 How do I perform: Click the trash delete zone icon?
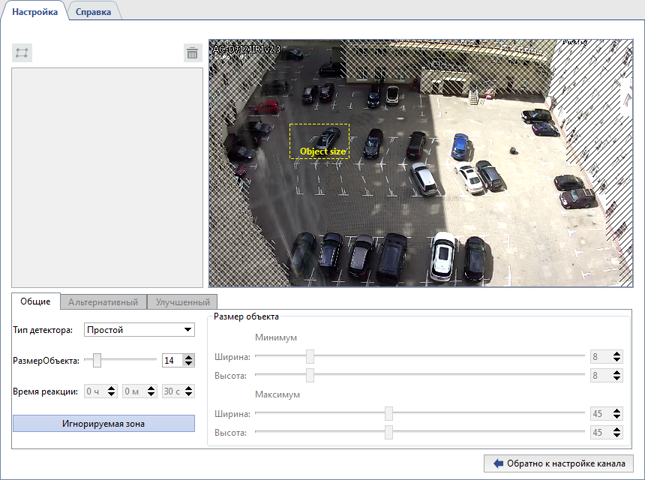[192, 53]
